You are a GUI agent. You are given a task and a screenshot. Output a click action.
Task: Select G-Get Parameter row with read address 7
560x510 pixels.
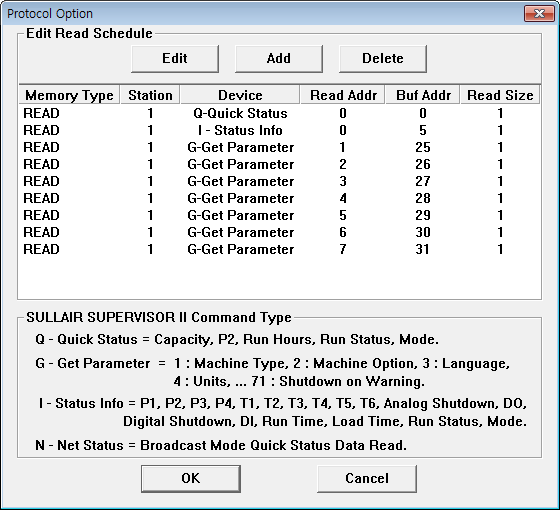279,249
